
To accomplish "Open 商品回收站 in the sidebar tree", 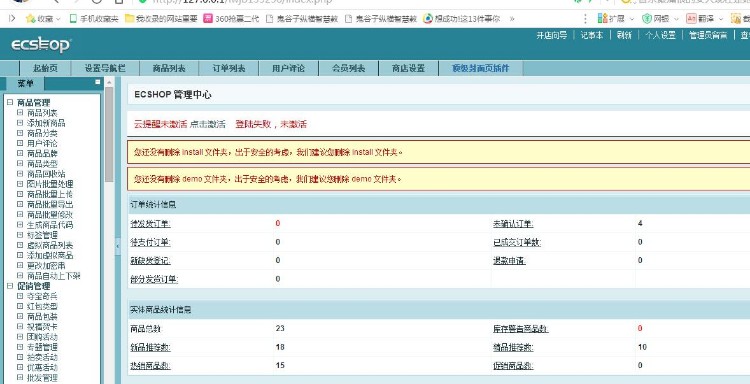I will pyautogui.click(x=46, y=174).
